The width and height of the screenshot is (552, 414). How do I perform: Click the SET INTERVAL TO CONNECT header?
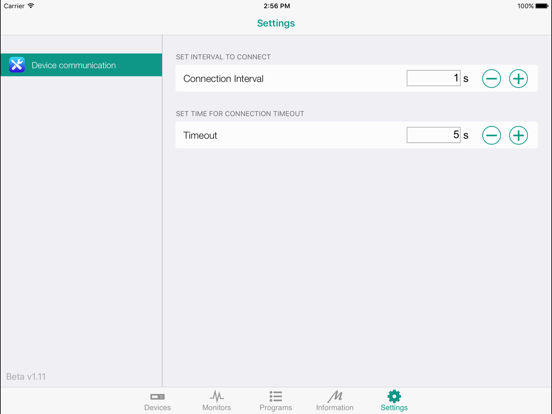point(223,57)
